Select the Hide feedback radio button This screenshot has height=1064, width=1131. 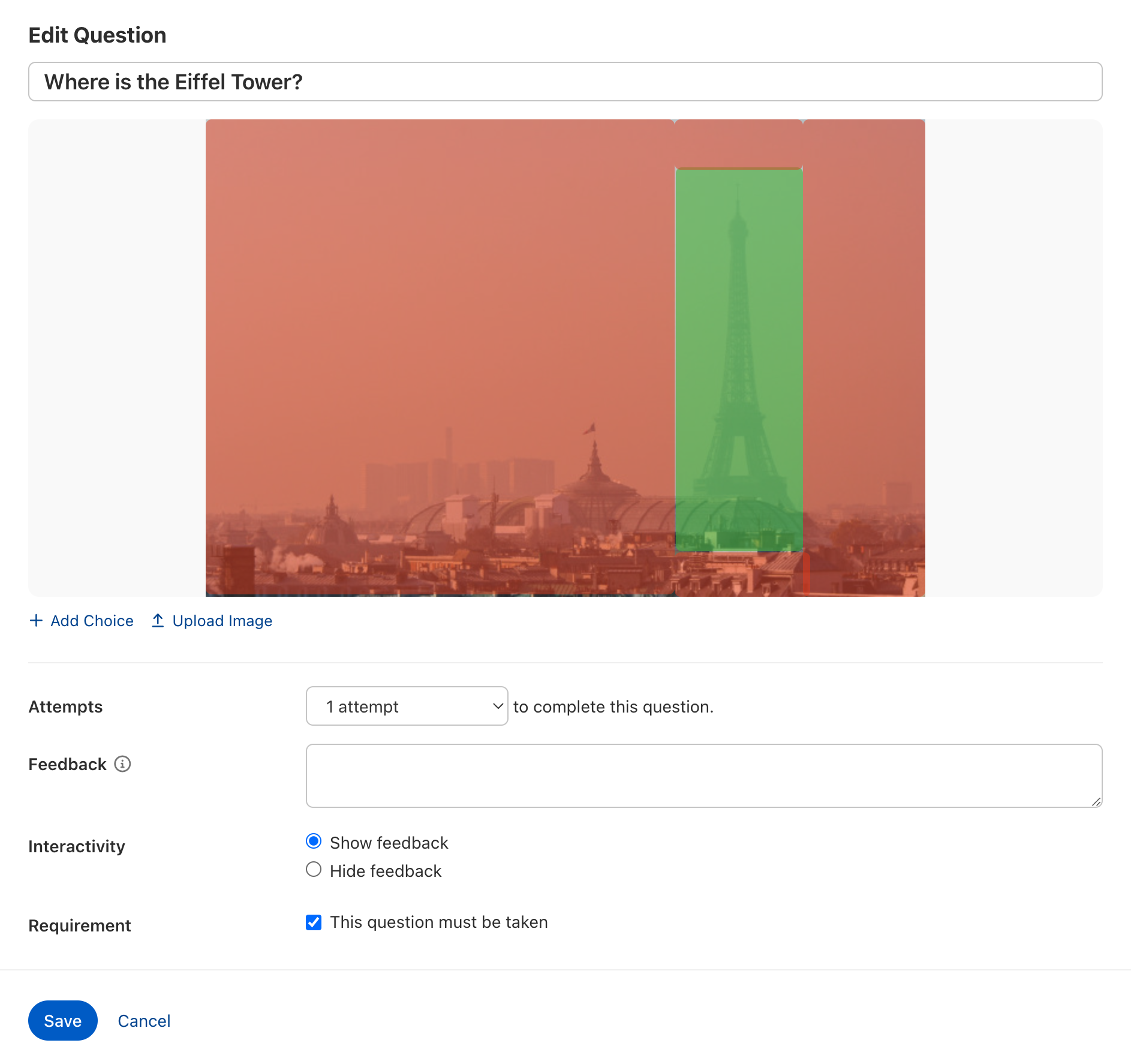314,870
